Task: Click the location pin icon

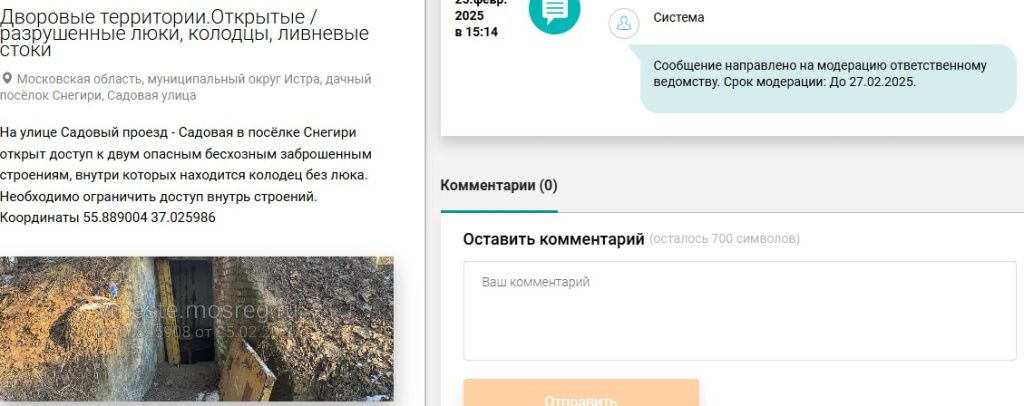Action: 7,79
